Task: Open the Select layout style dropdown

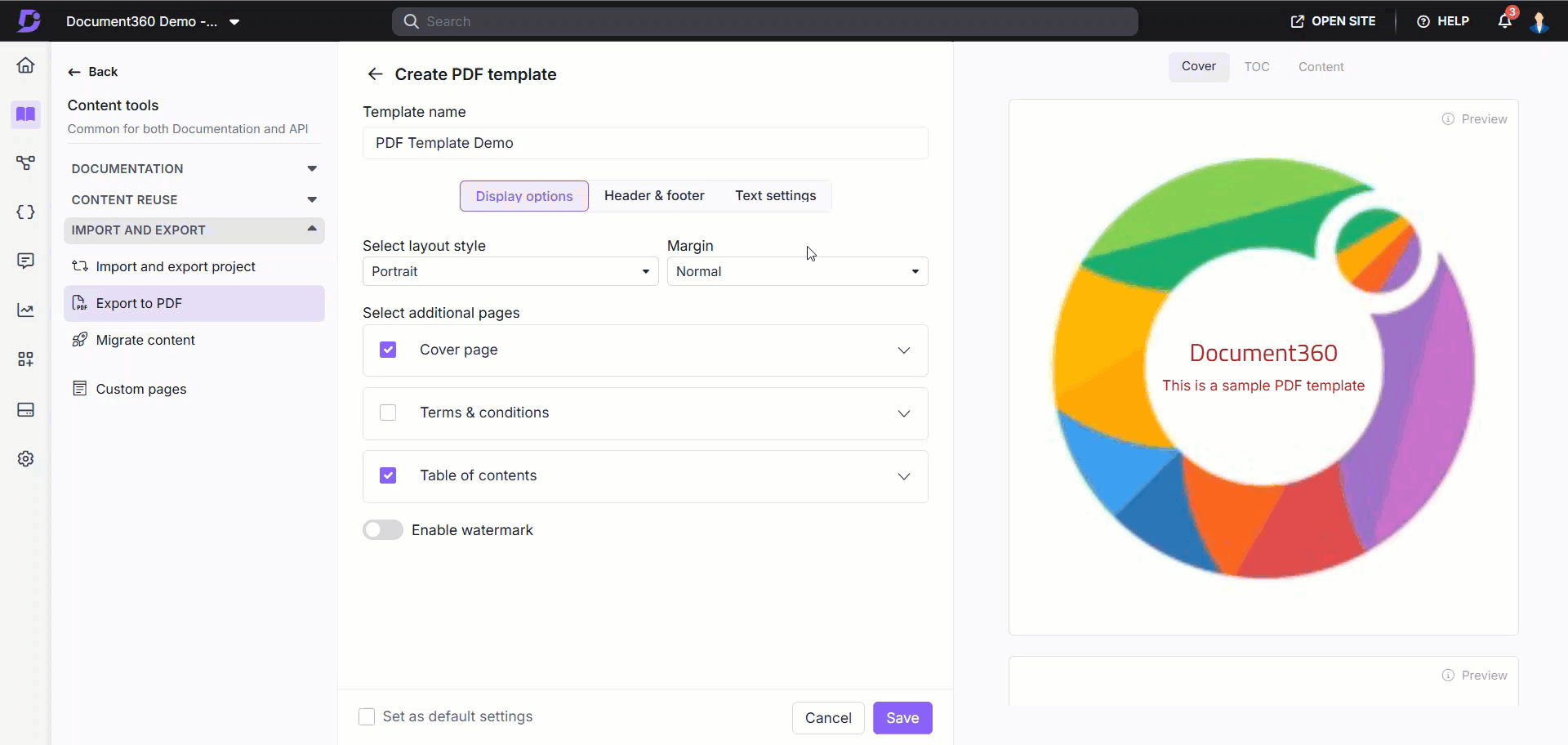Action: [x=510, y=271]
